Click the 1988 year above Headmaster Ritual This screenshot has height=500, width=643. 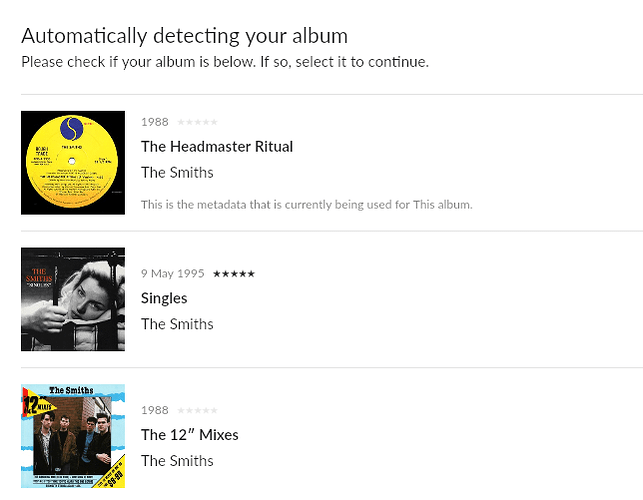(x=155, y=122)
